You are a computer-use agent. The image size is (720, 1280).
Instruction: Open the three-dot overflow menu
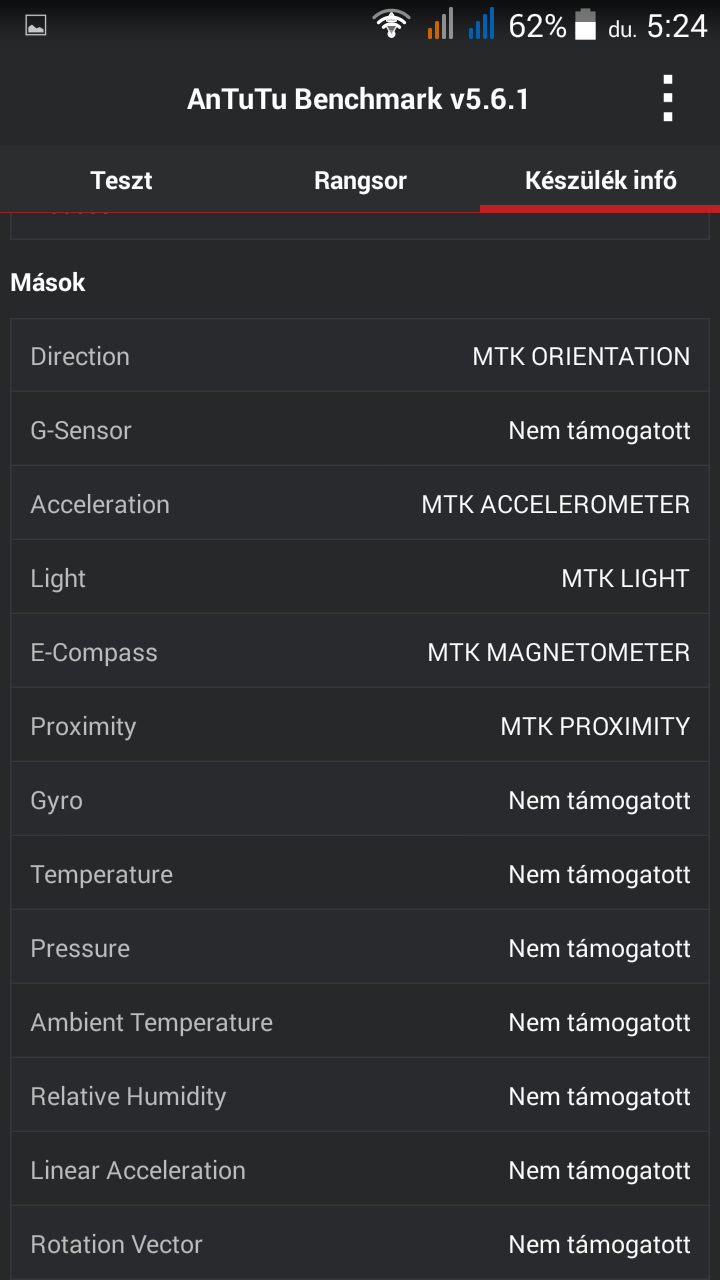(668, 99)
